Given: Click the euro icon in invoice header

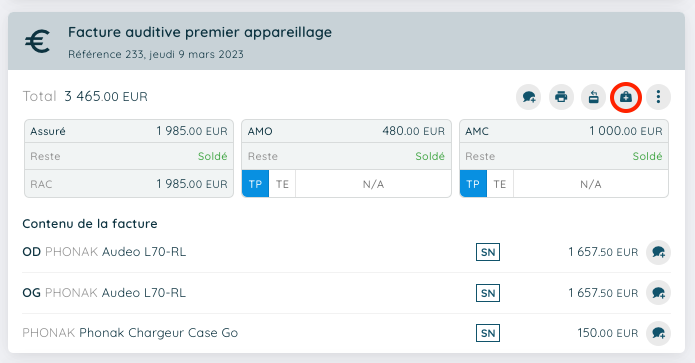Looking at the screenshot, I should [38, 42].
